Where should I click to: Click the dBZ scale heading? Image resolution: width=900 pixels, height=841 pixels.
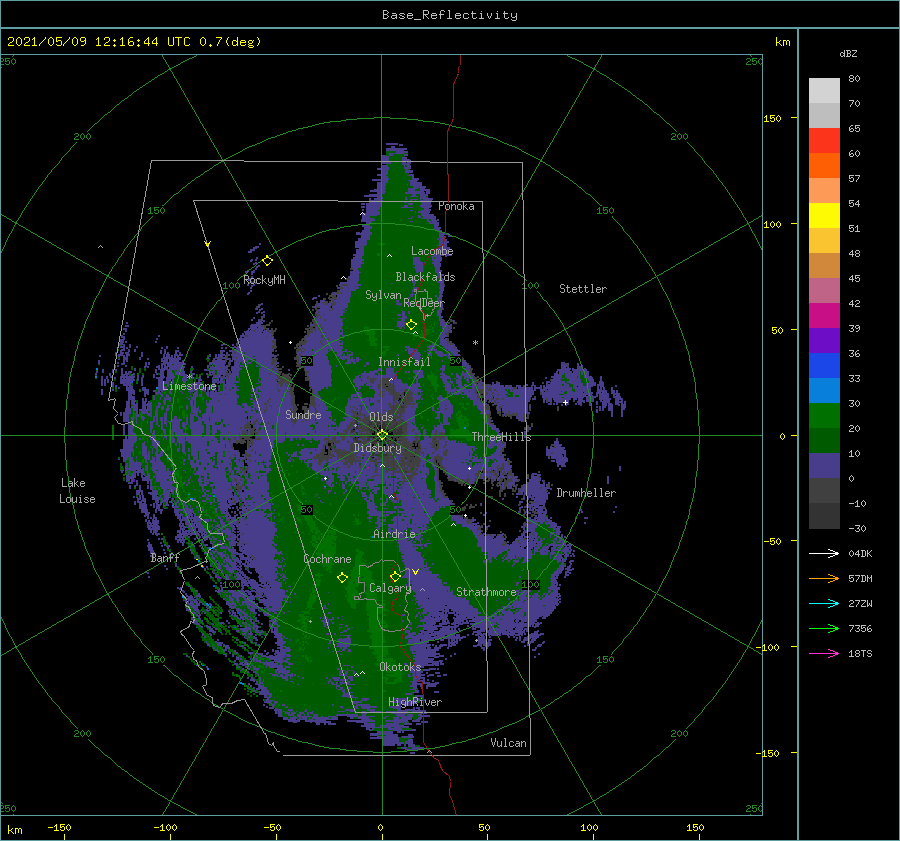coord(848,53)
